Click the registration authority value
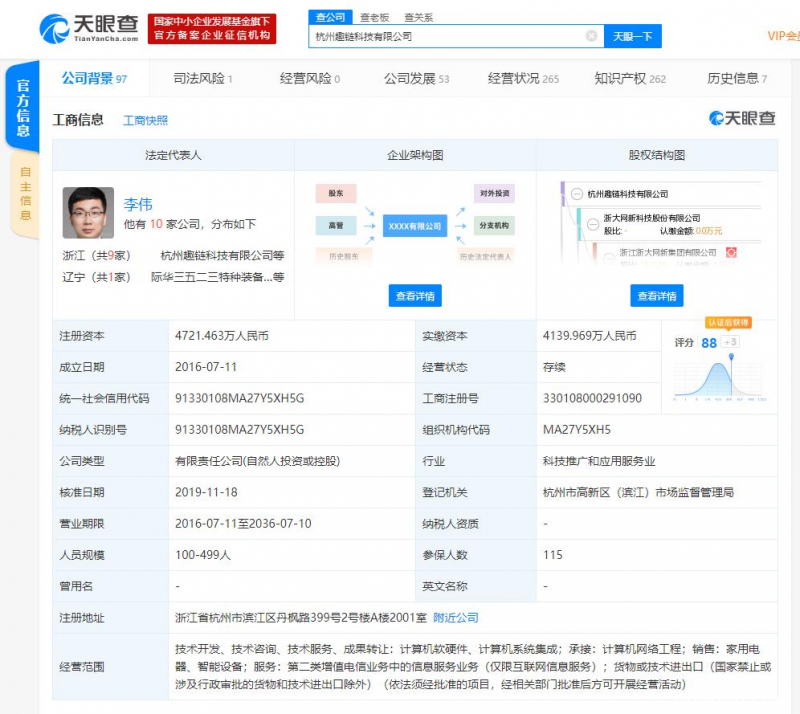Image resolution: width=800 pixels, height=714 pixels. coord(638,492)
